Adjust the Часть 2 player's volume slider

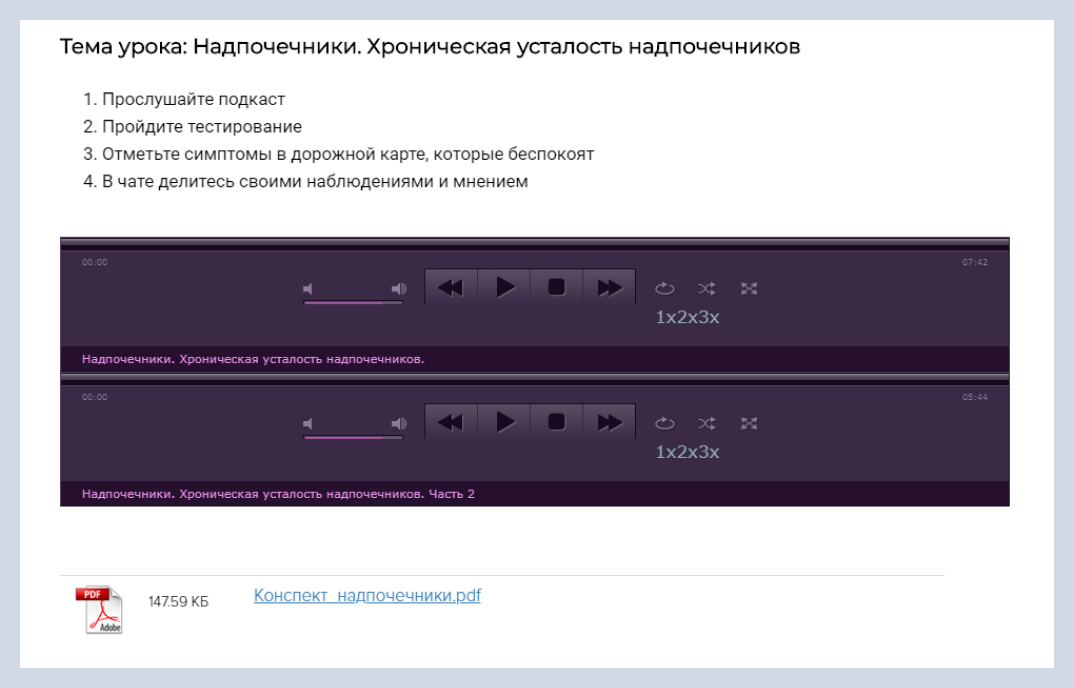point(353,437)
